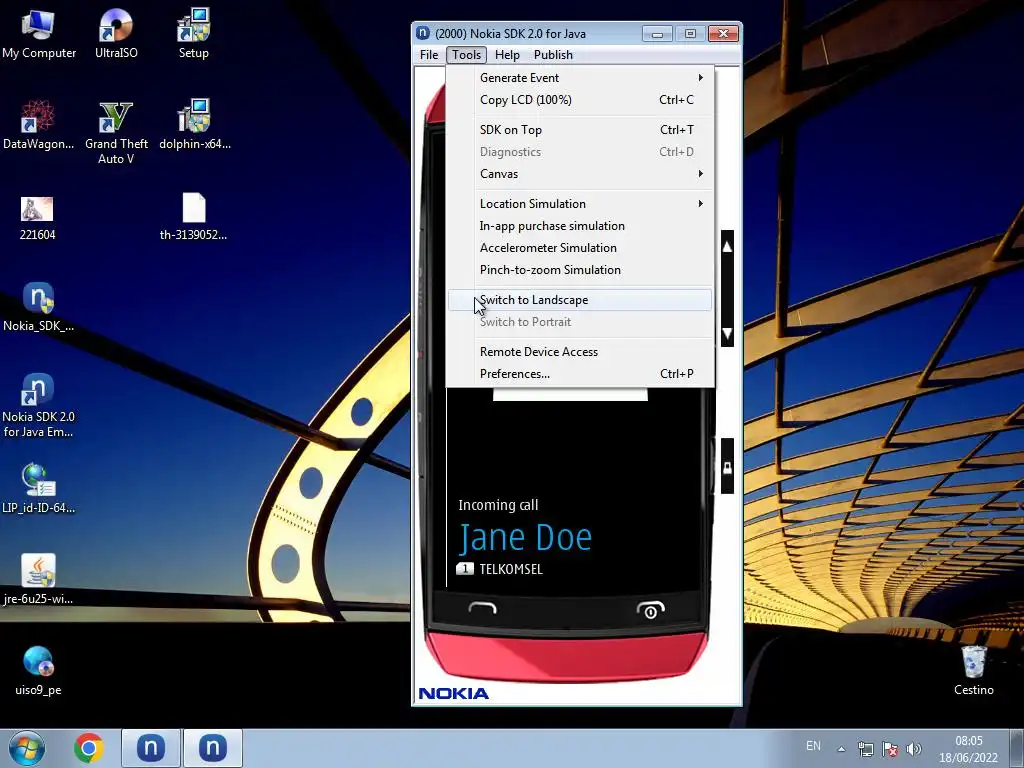Open the UltraISO desktop shortcut

click(116, 35)
